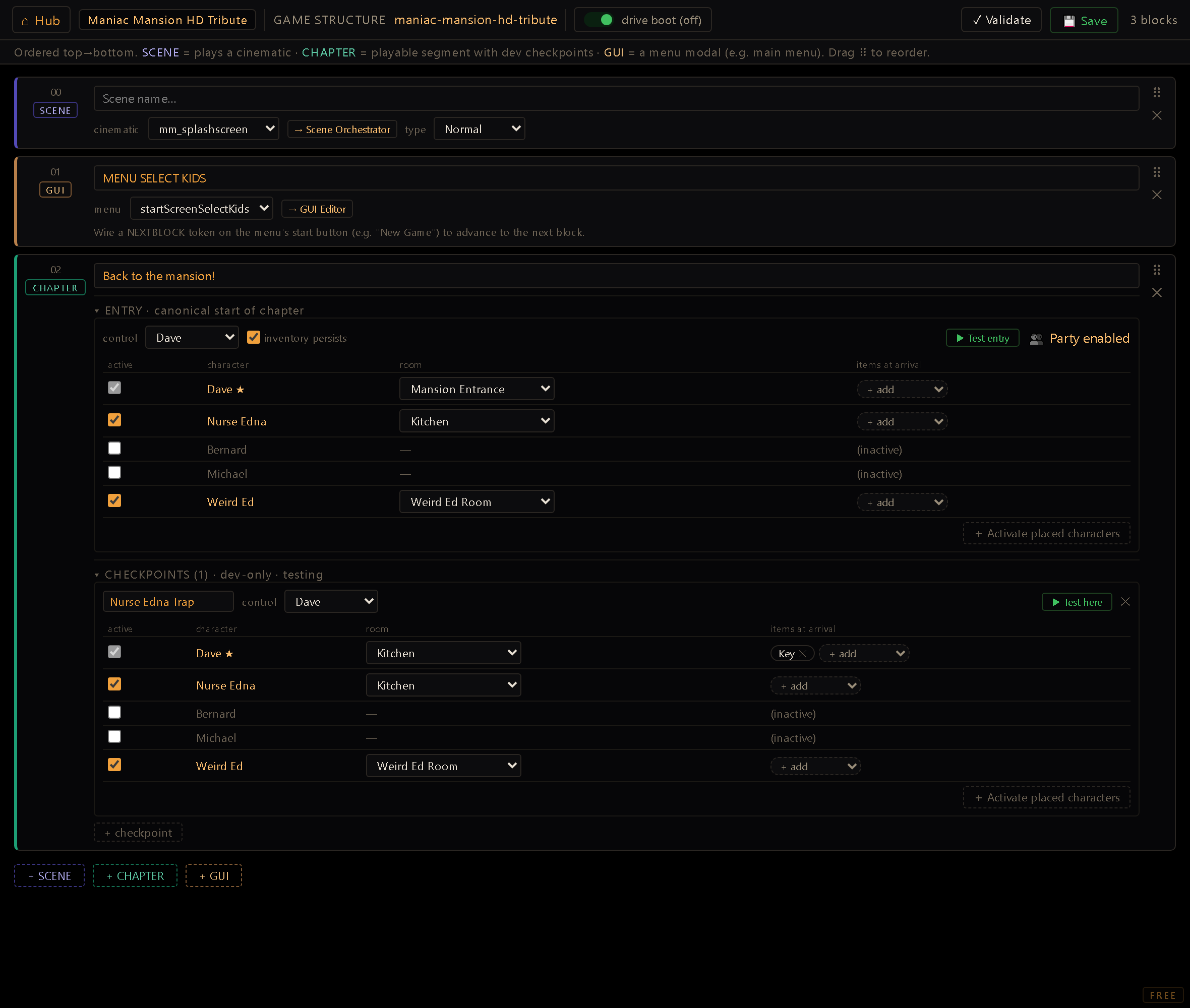The image size is (1190, 1008).
Task: Add item for Weird Ed in checkpoint
Action: point(816,766)
